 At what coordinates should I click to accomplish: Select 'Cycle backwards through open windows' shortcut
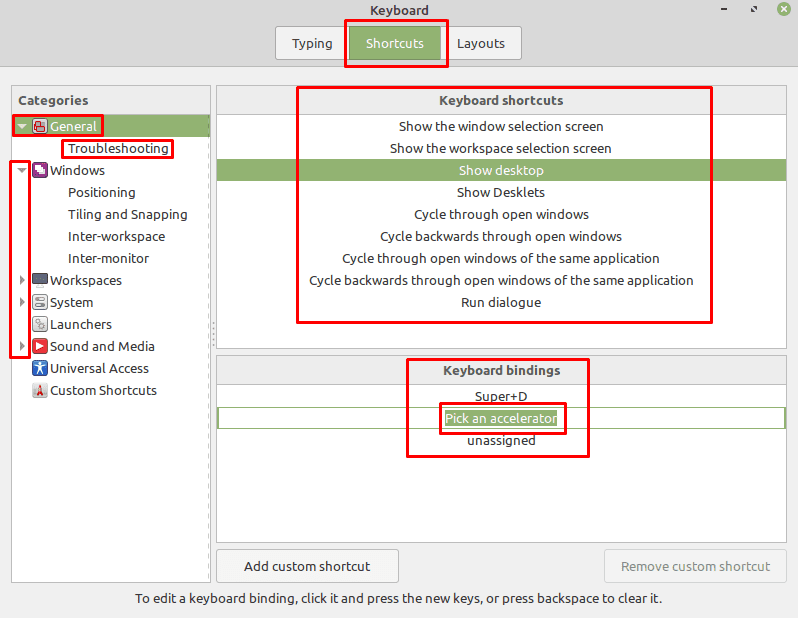501,236
